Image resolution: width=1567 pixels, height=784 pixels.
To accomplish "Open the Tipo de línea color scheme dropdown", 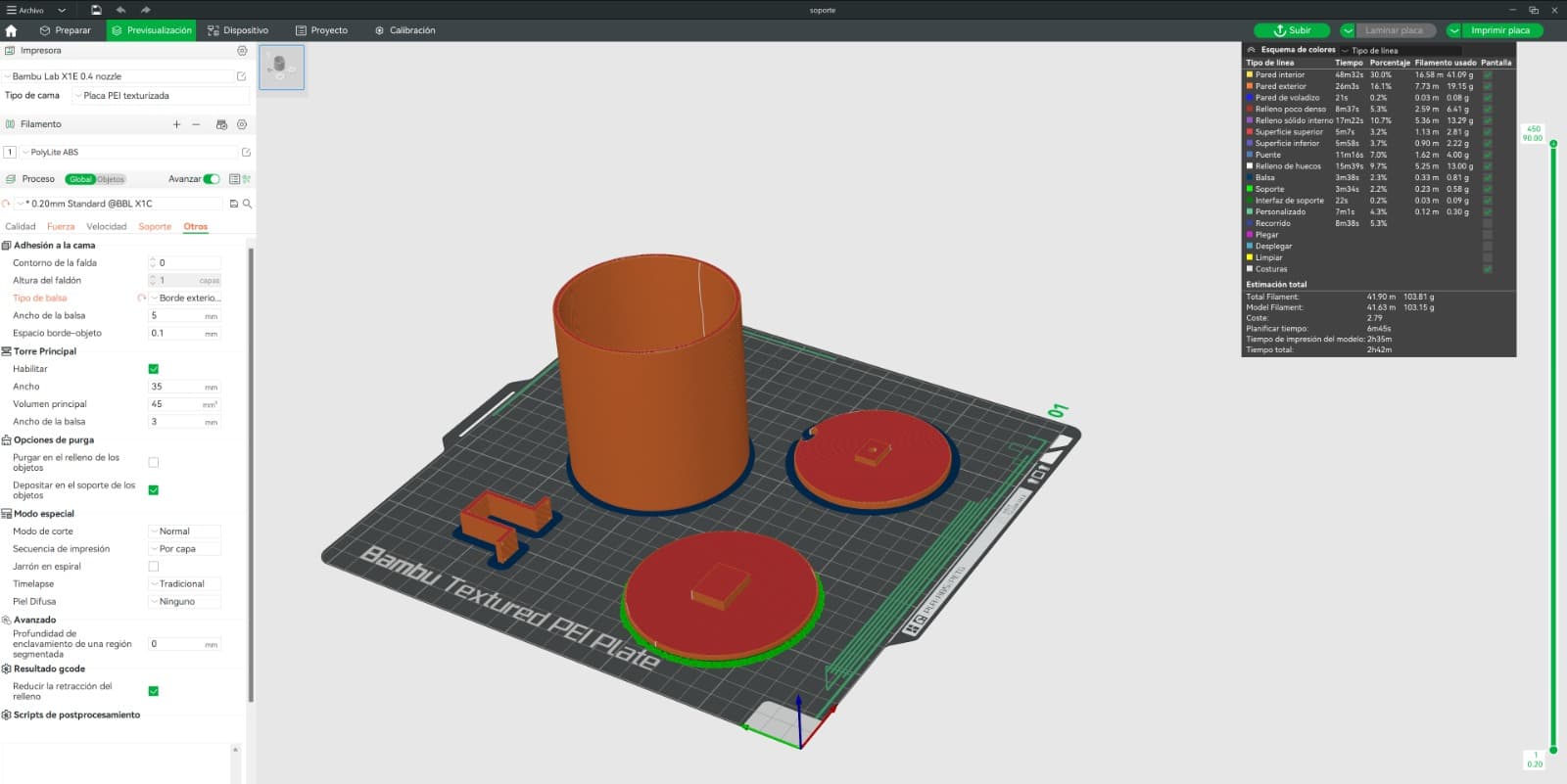I will tap(1401, 50).
